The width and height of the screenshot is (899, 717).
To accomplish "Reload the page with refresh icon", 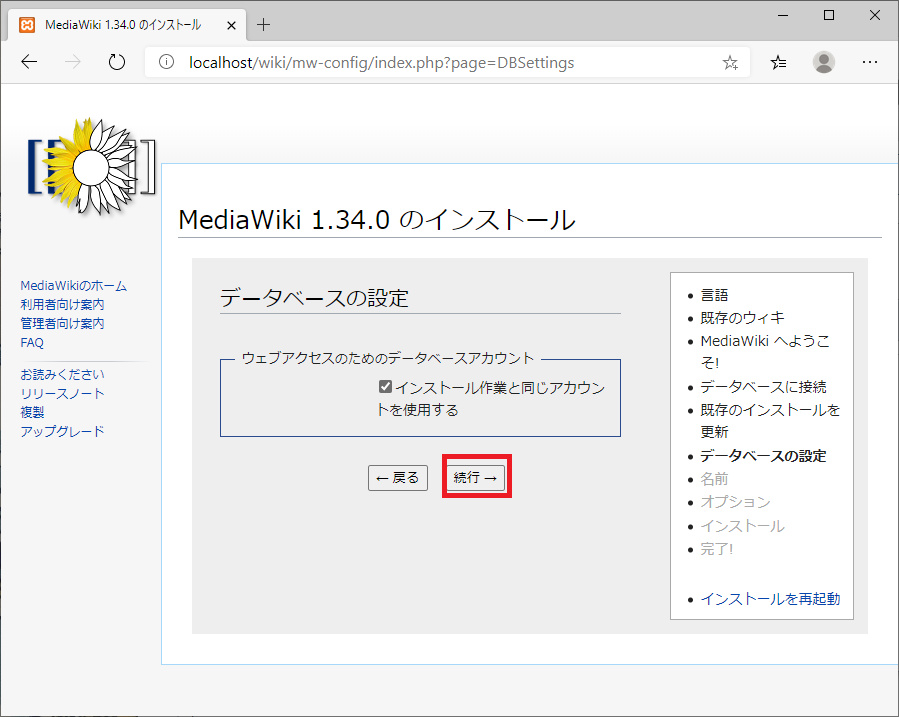I will (117, 62).
